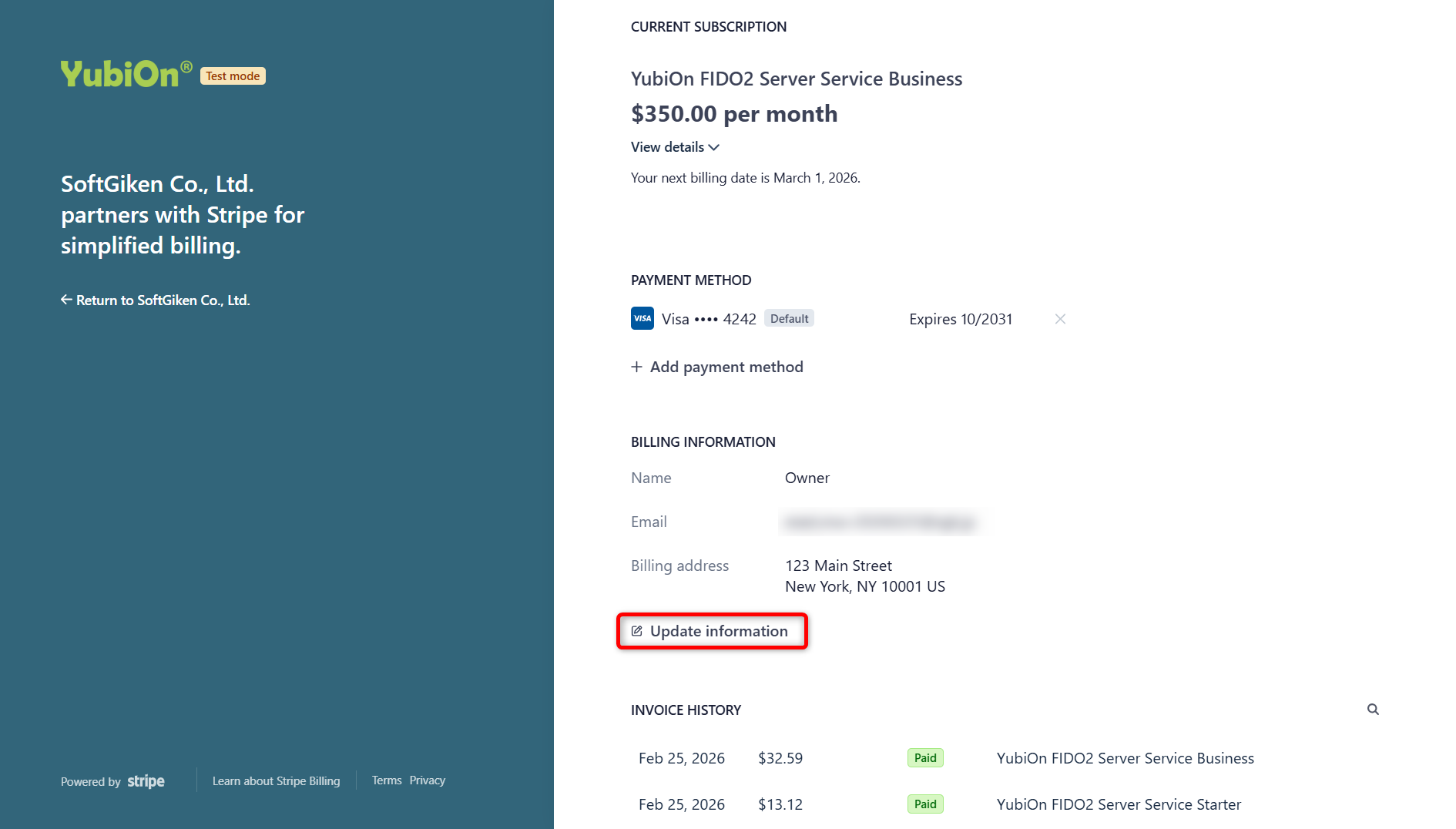Collapse the subscription details disclosure
The width and height of the screenshot is (1456, 829).
pos(675,146)
